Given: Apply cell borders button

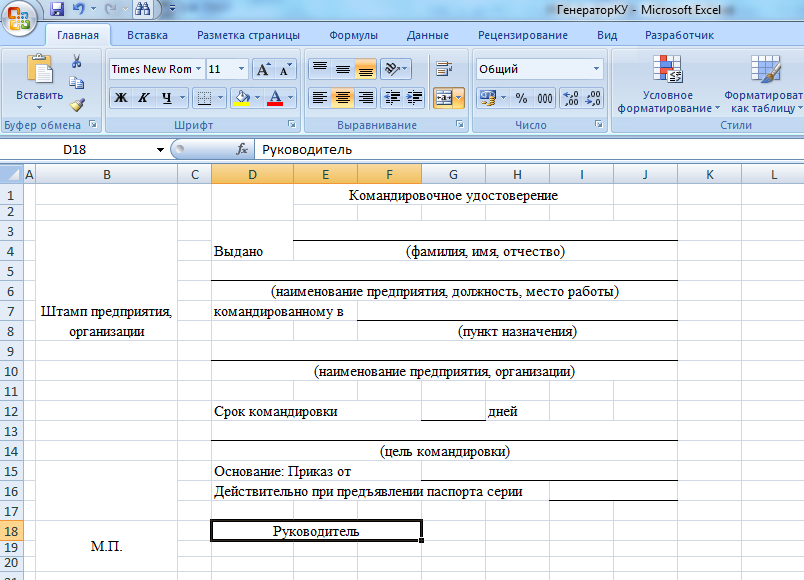Looking at the screenshot, I should tap(205, 98).
